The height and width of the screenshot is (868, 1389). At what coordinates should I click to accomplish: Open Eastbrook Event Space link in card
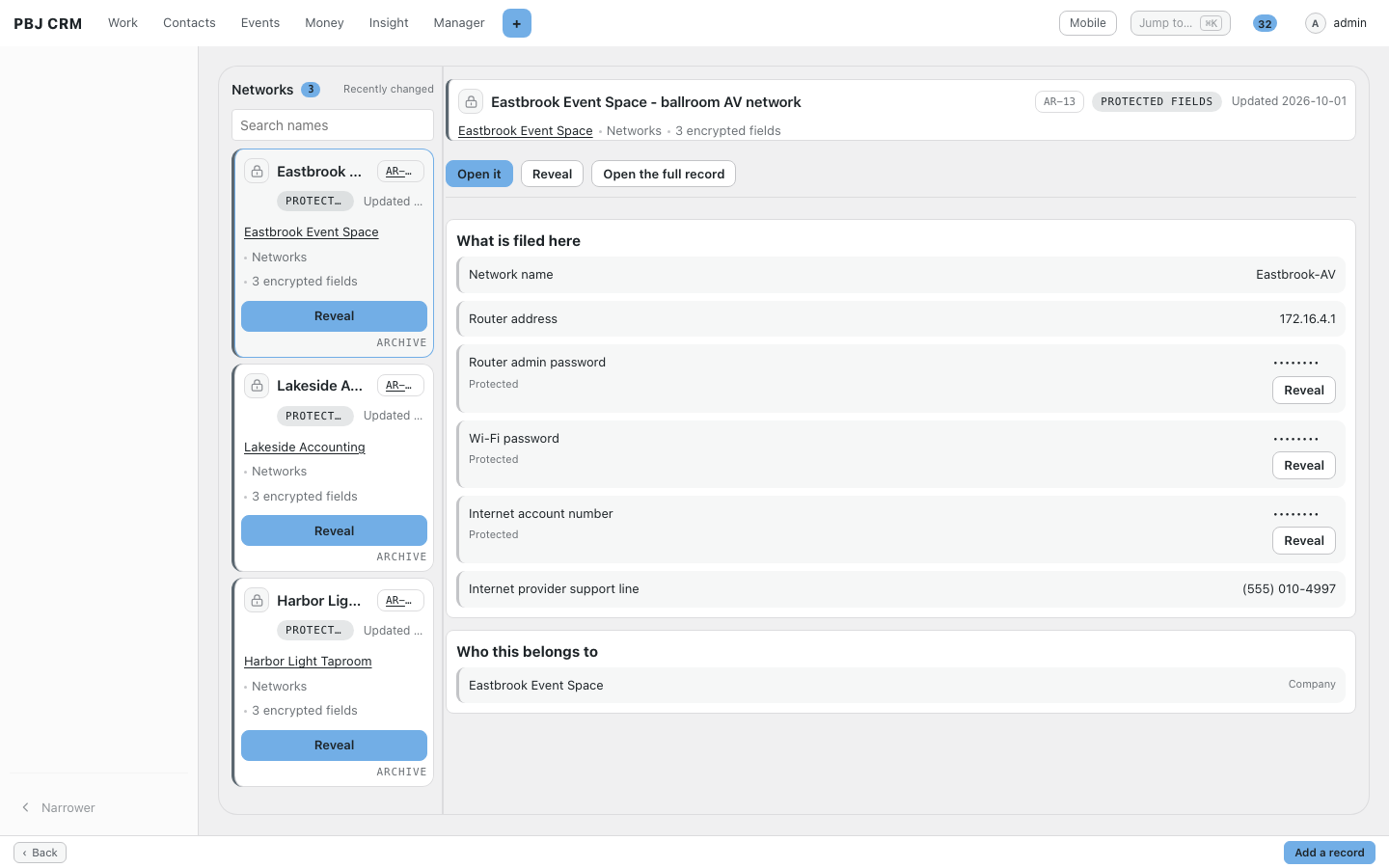pyautogui.click(x=311, y=232)
